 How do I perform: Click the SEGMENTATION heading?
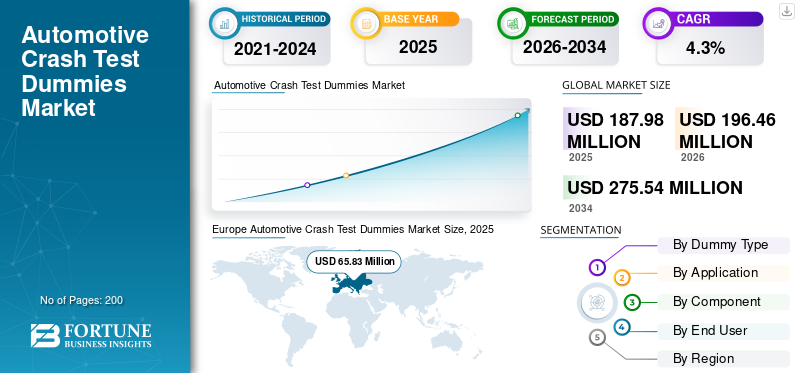pos(581,230)
